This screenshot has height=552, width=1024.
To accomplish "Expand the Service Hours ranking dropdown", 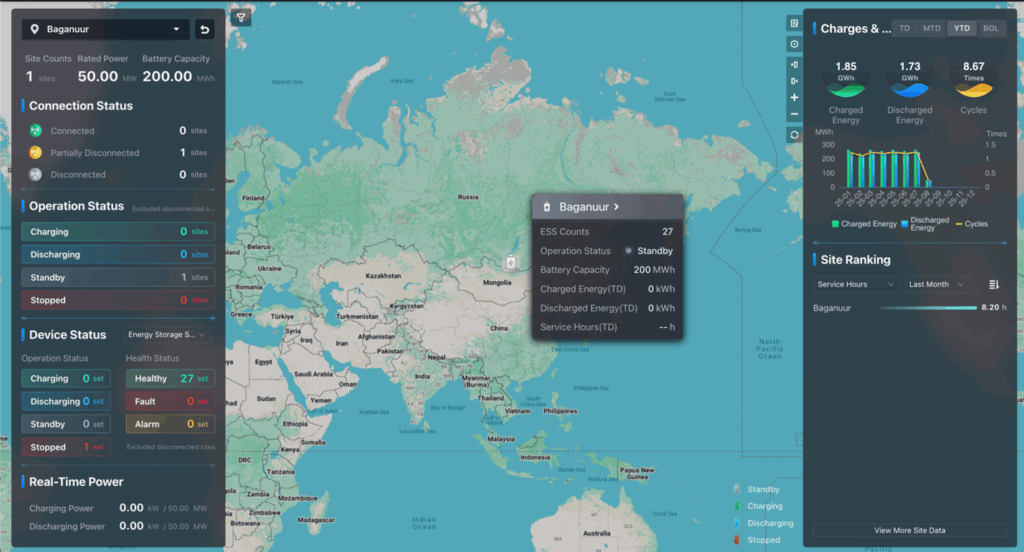I will pos(856,285).
